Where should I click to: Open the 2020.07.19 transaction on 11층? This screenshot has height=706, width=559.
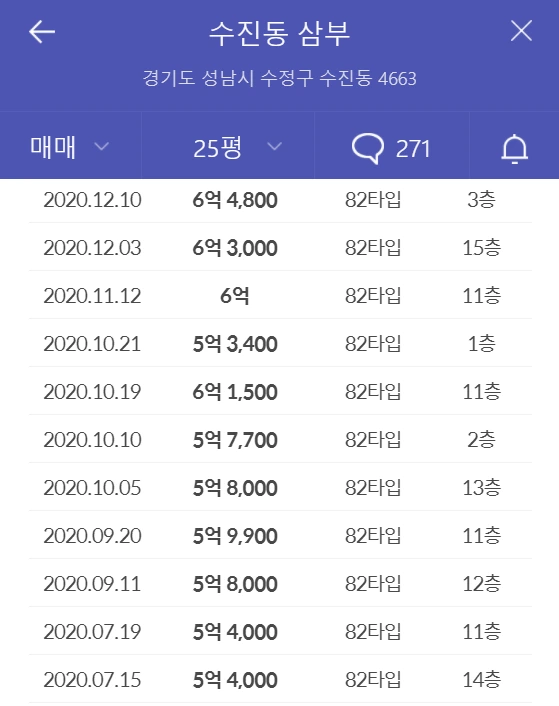(280, 631)
